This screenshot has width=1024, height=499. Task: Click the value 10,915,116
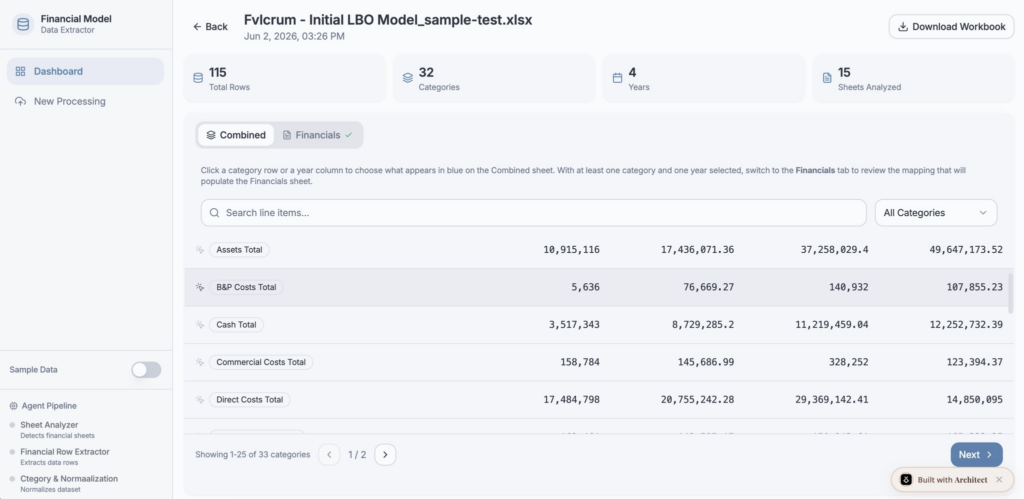[571, 250]
